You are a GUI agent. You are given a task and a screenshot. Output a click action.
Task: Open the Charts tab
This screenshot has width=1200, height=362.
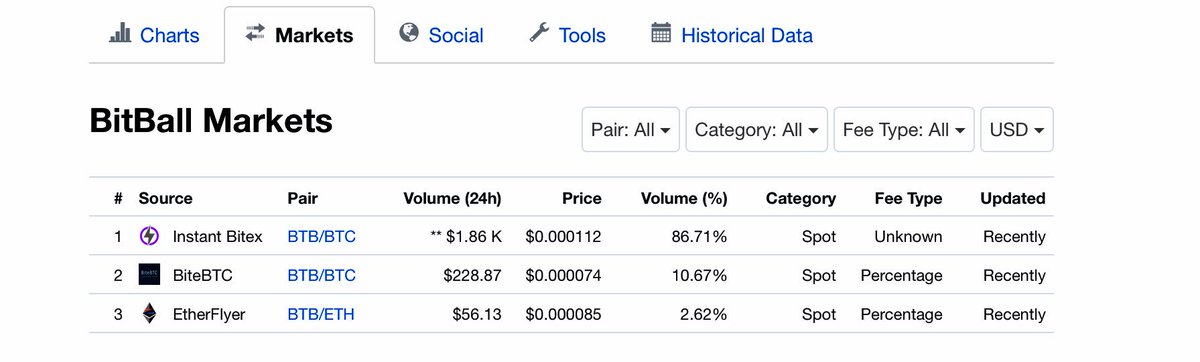click(x=154, y=35)
